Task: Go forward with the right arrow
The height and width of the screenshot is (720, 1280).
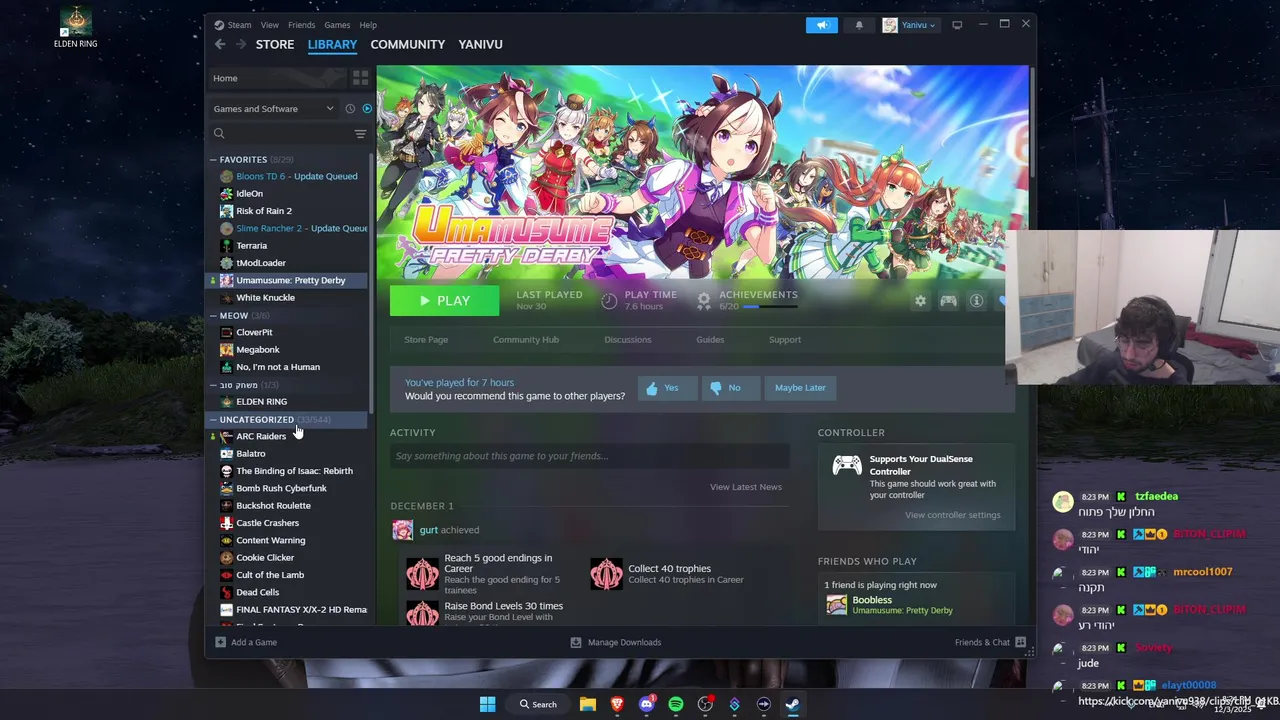Action: coord(241,44)
